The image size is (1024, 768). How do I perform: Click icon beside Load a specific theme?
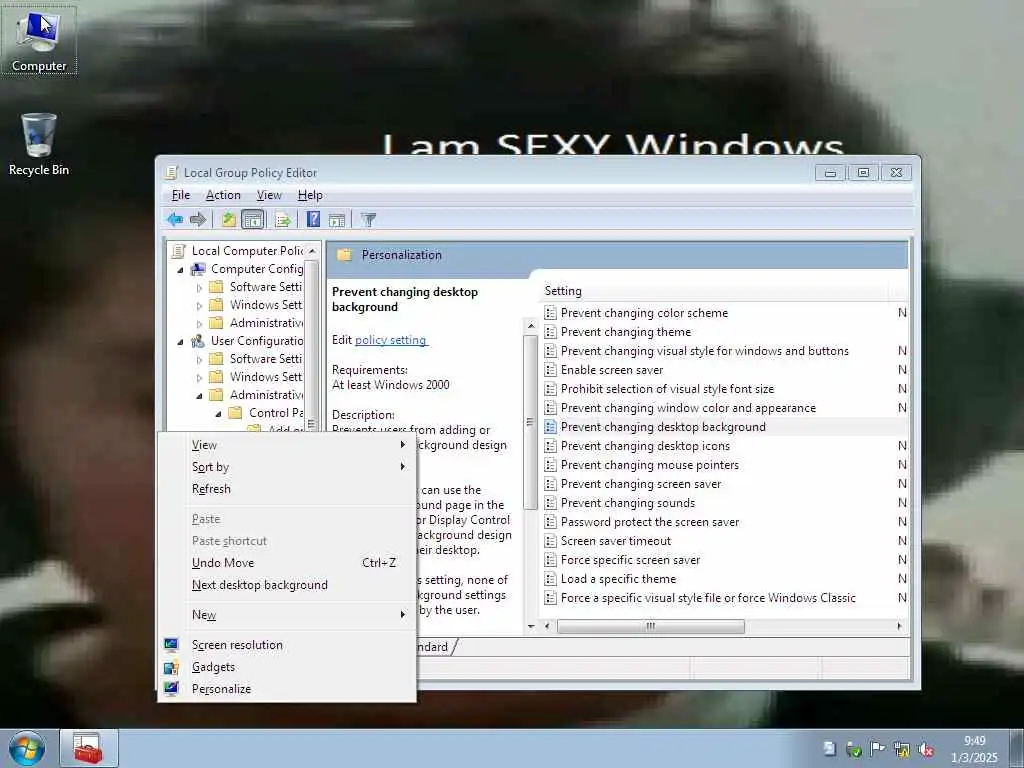[x=551, y=579]
